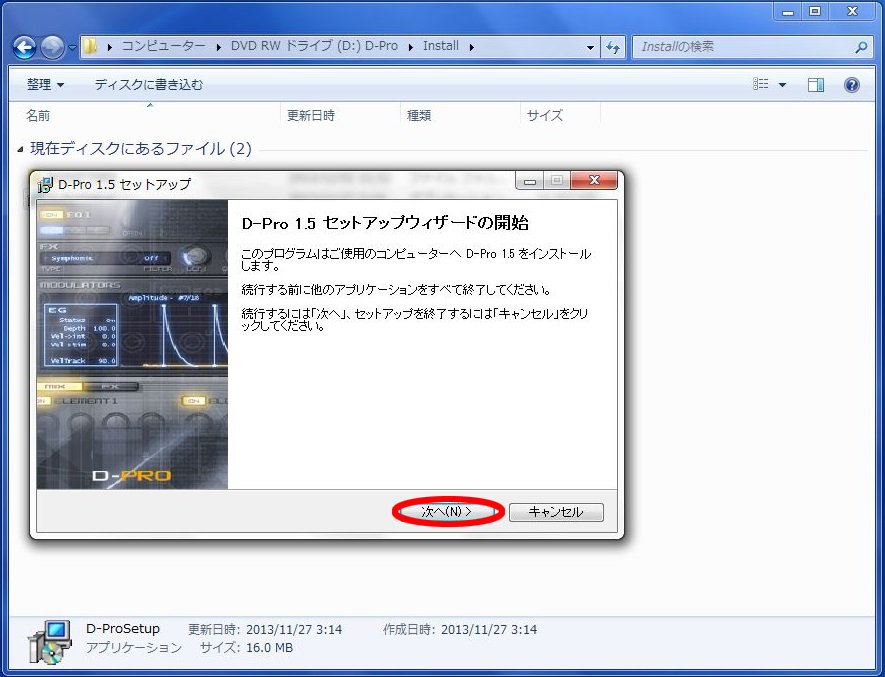Click the D-Pro wizard banner image
Image resolution: width=885 pixels, height=677 pixels.
[x=132, y=344]
